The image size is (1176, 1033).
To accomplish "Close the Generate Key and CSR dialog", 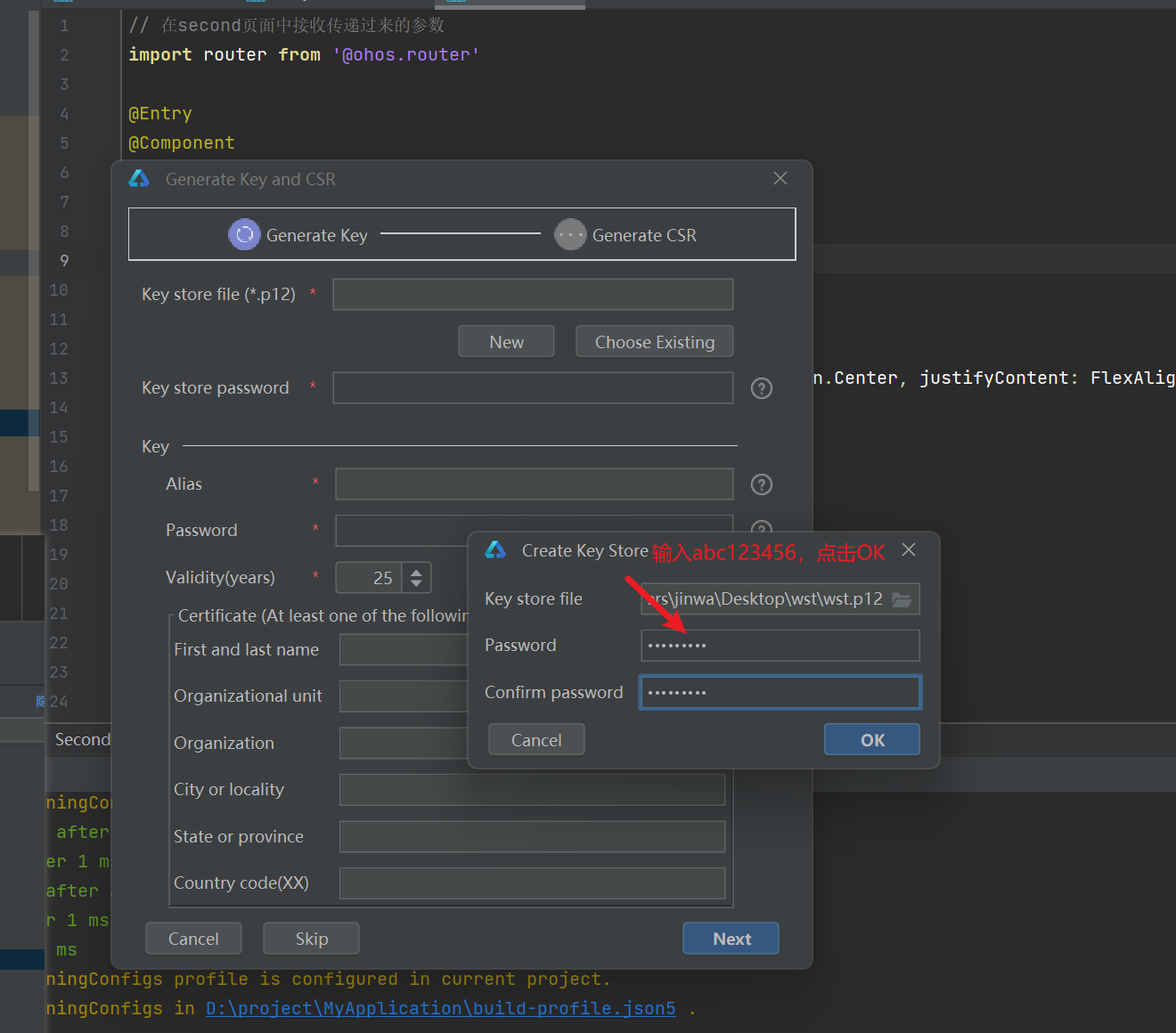I will (x=780, y=178).
